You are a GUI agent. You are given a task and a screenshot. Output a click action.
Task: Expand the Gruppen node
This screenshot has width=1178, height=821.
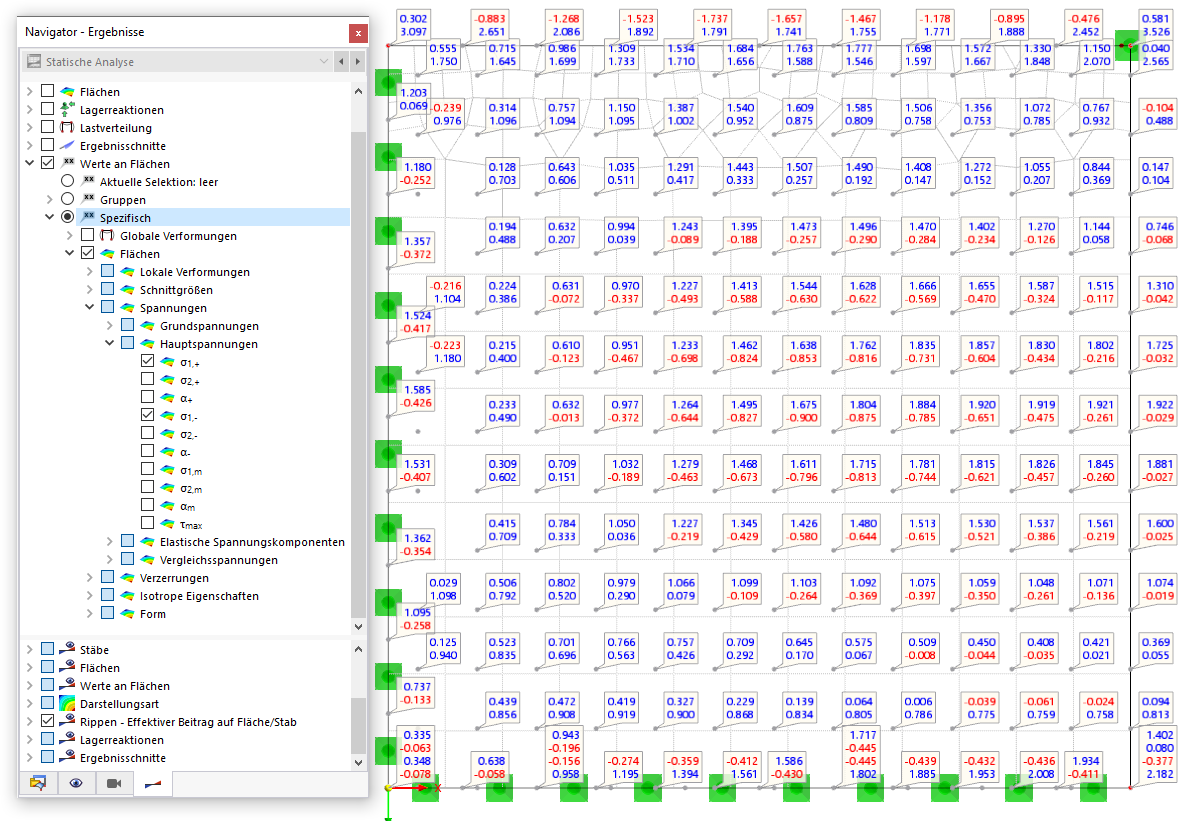(x=50, y=199)
